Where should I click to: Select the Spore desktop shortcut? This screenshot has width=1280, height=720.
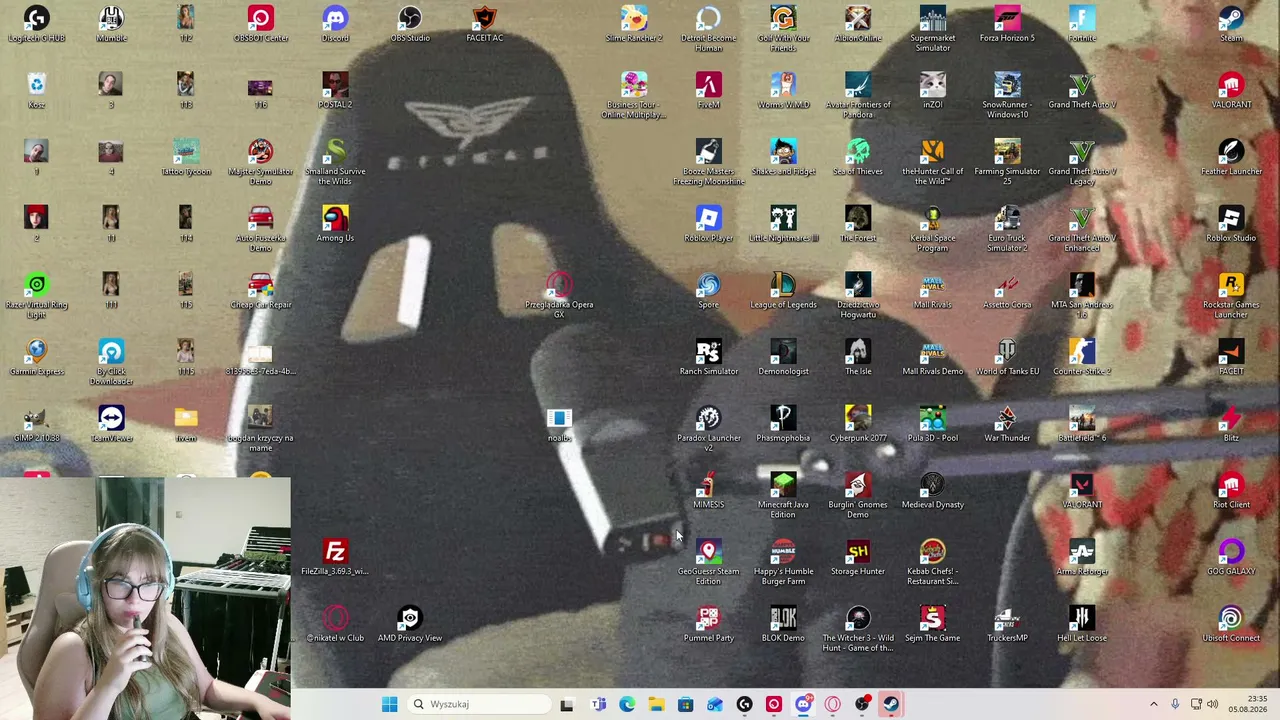coord(708,292)
